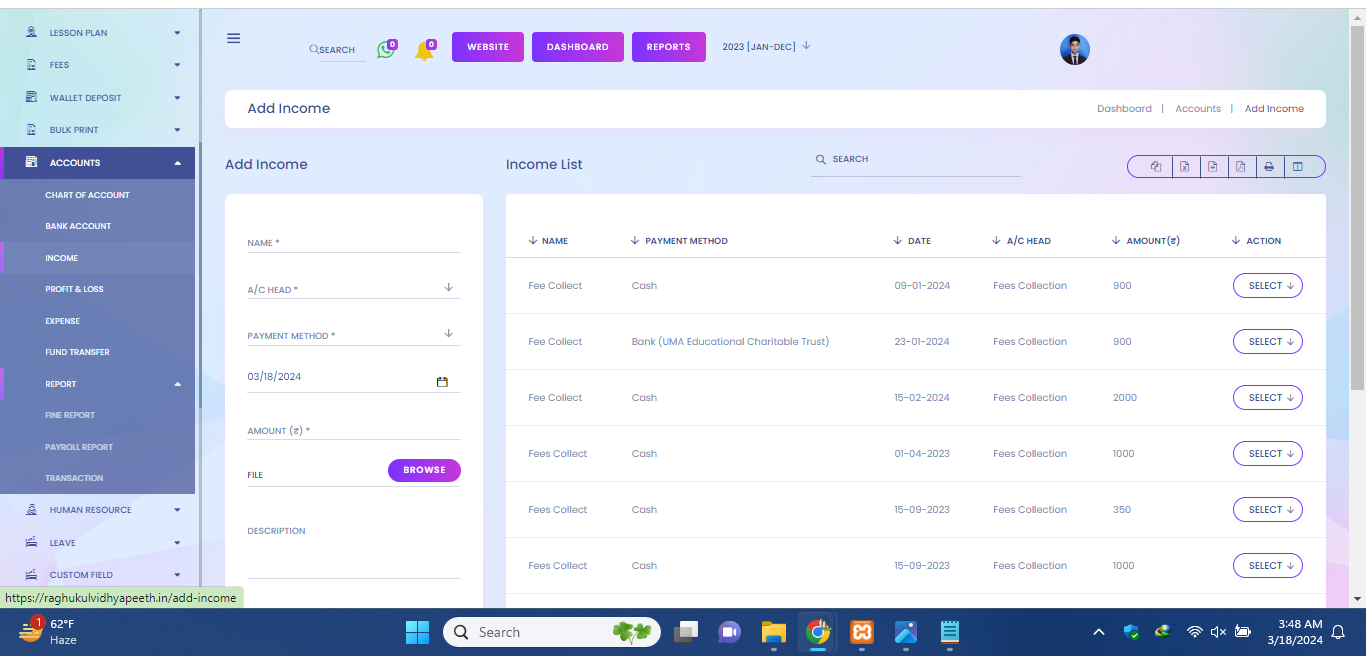Open the date picker calendar icon
Screen dimensions: 1366x656
[x=442, y=382]
